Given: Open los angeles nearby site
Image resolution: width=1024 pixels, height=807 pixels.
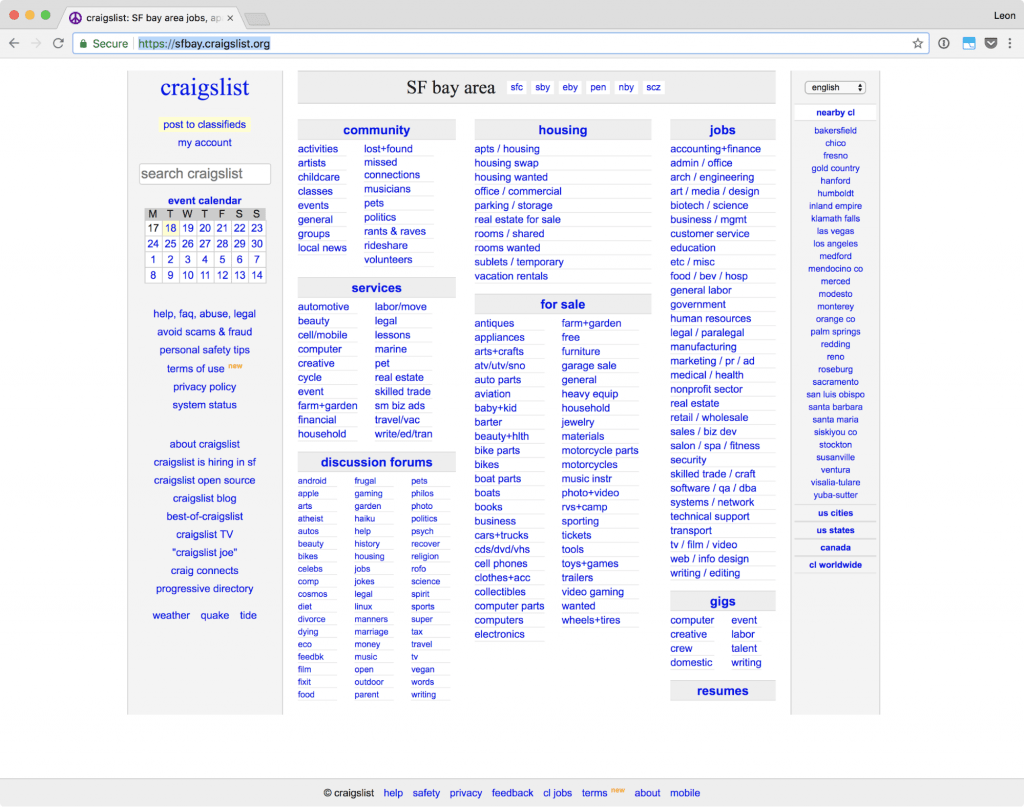Looking at the screenshot, I should (x=835, y=244).
